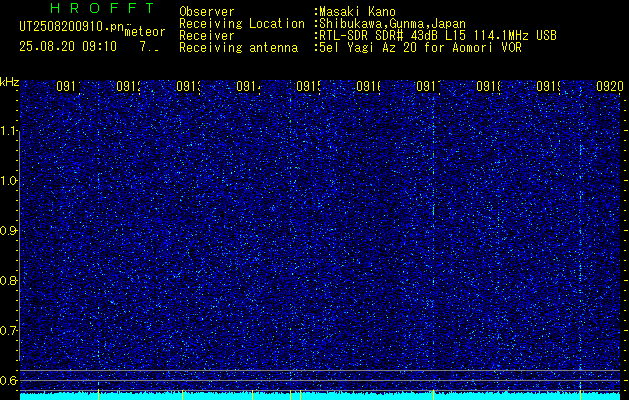Select the file name UT2508200910.pn
Image resolution: width=629 pixels, height=400 pixels.
[71, 27]
